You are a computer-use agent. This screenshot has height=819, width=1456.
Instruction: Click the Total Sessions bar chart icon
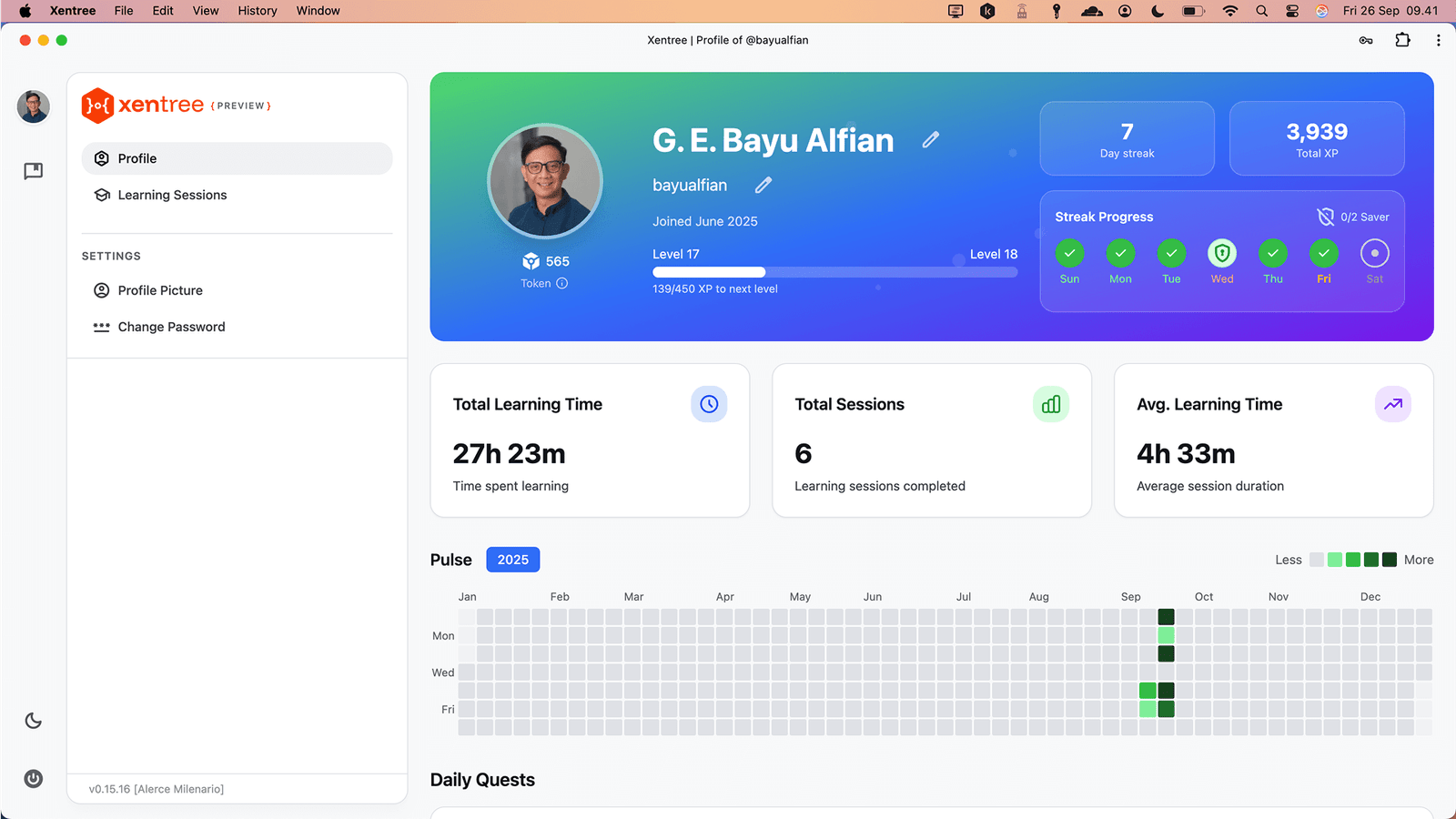[x=1051, y=405]
